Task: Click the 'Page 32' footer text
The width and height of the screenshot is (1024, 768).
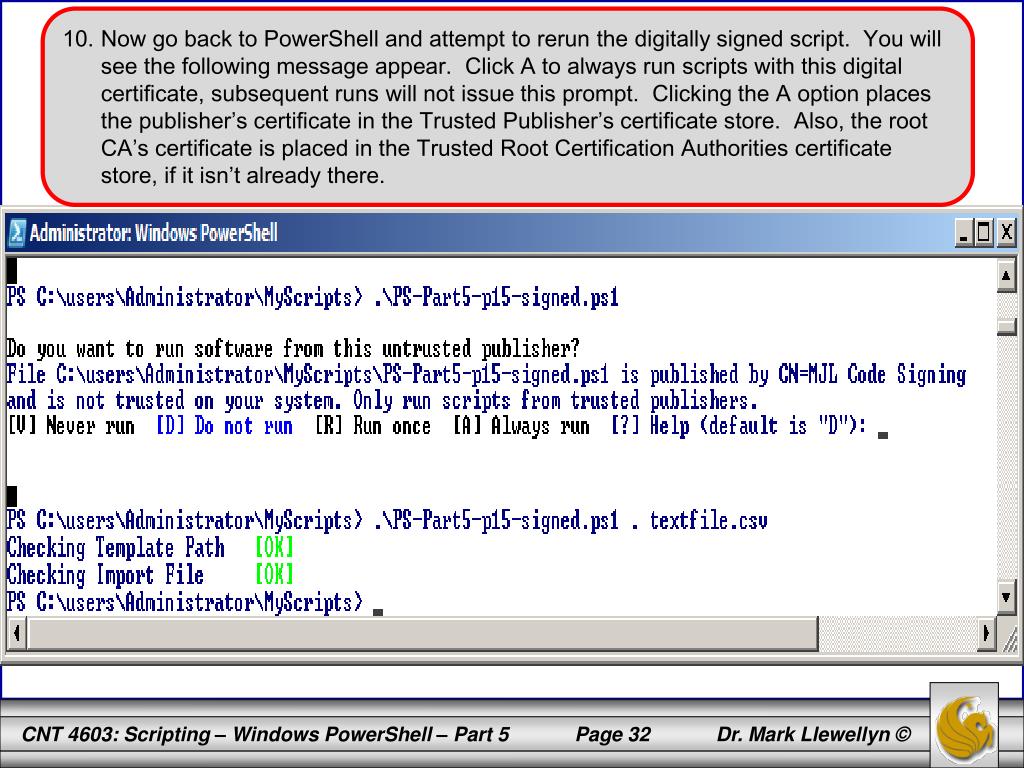Action: (x=613, y=734)
